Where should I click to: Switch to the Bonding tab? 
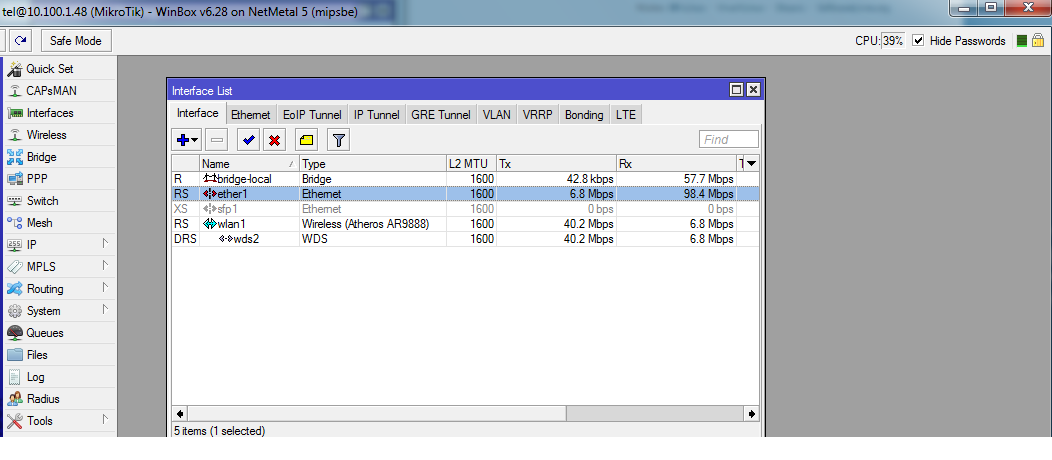pyautogui.click(x=584, y=115)
